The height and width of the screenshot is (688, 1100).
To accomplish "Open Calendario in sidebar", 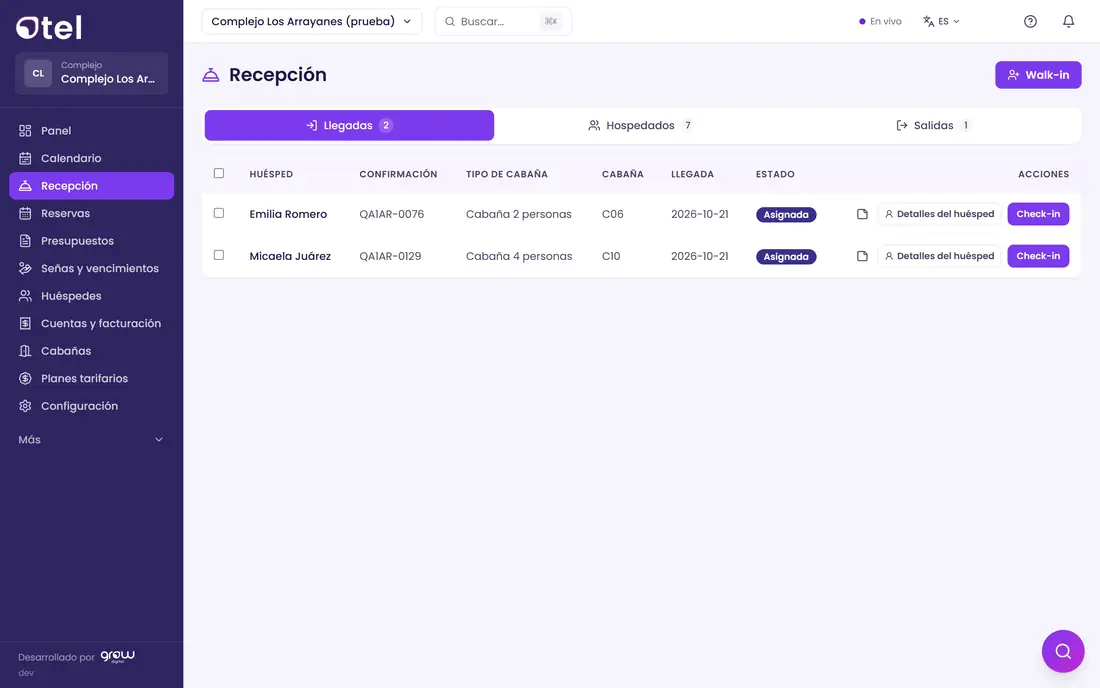I will click(x=91, y=158).
